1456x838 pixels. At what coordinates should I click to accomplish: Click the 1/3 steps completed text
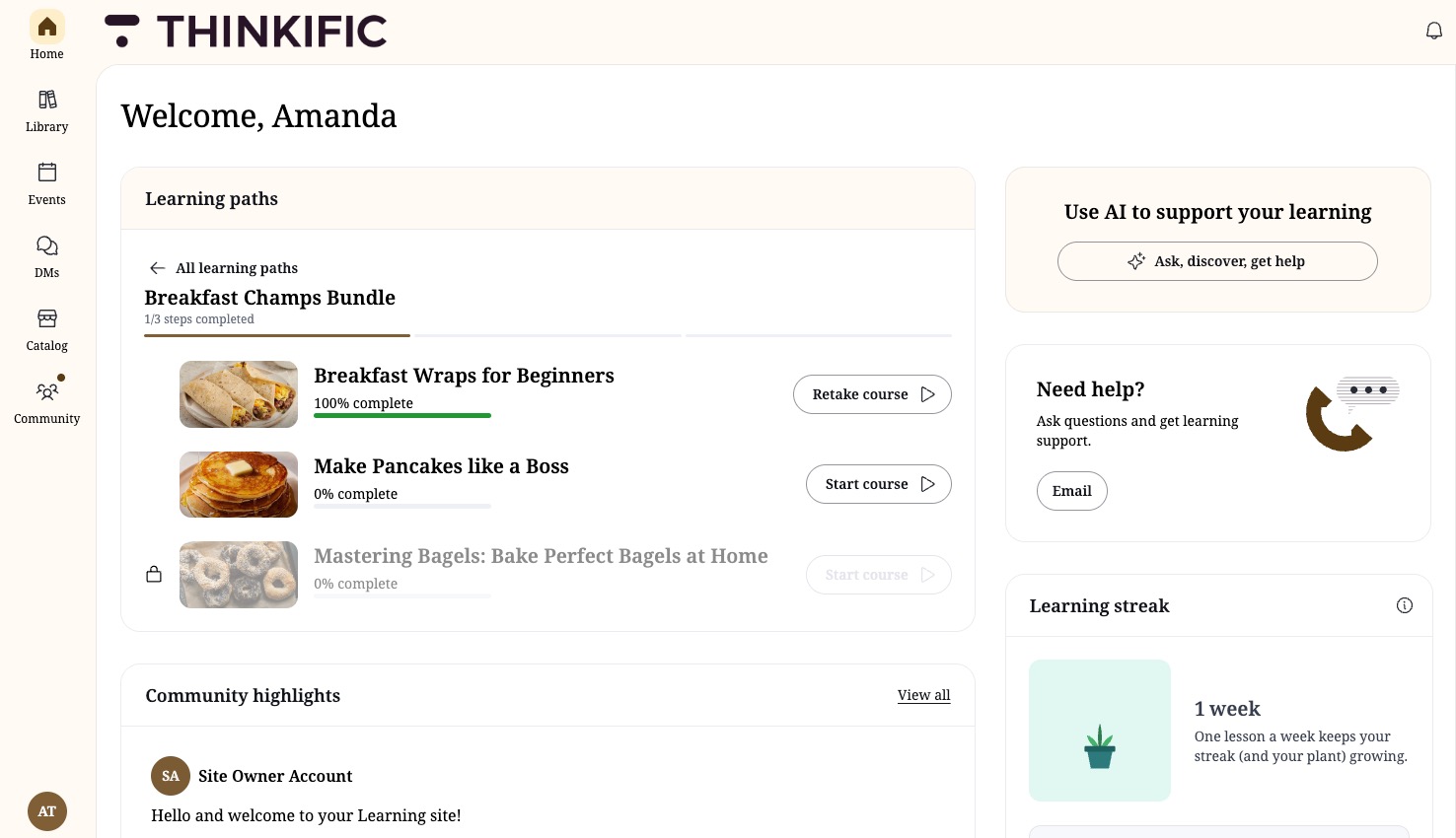point(199,319)
